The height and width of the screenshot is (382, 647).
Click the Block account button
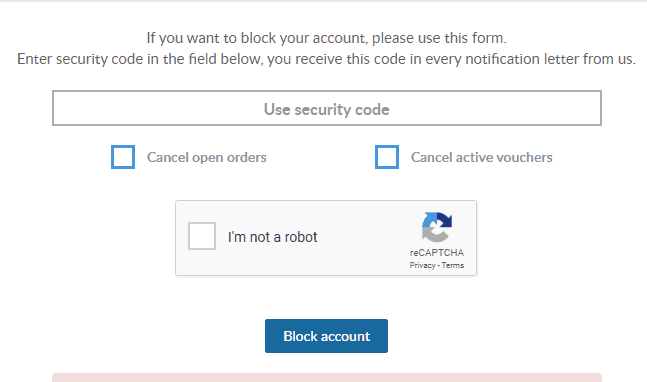click(326, 336)
